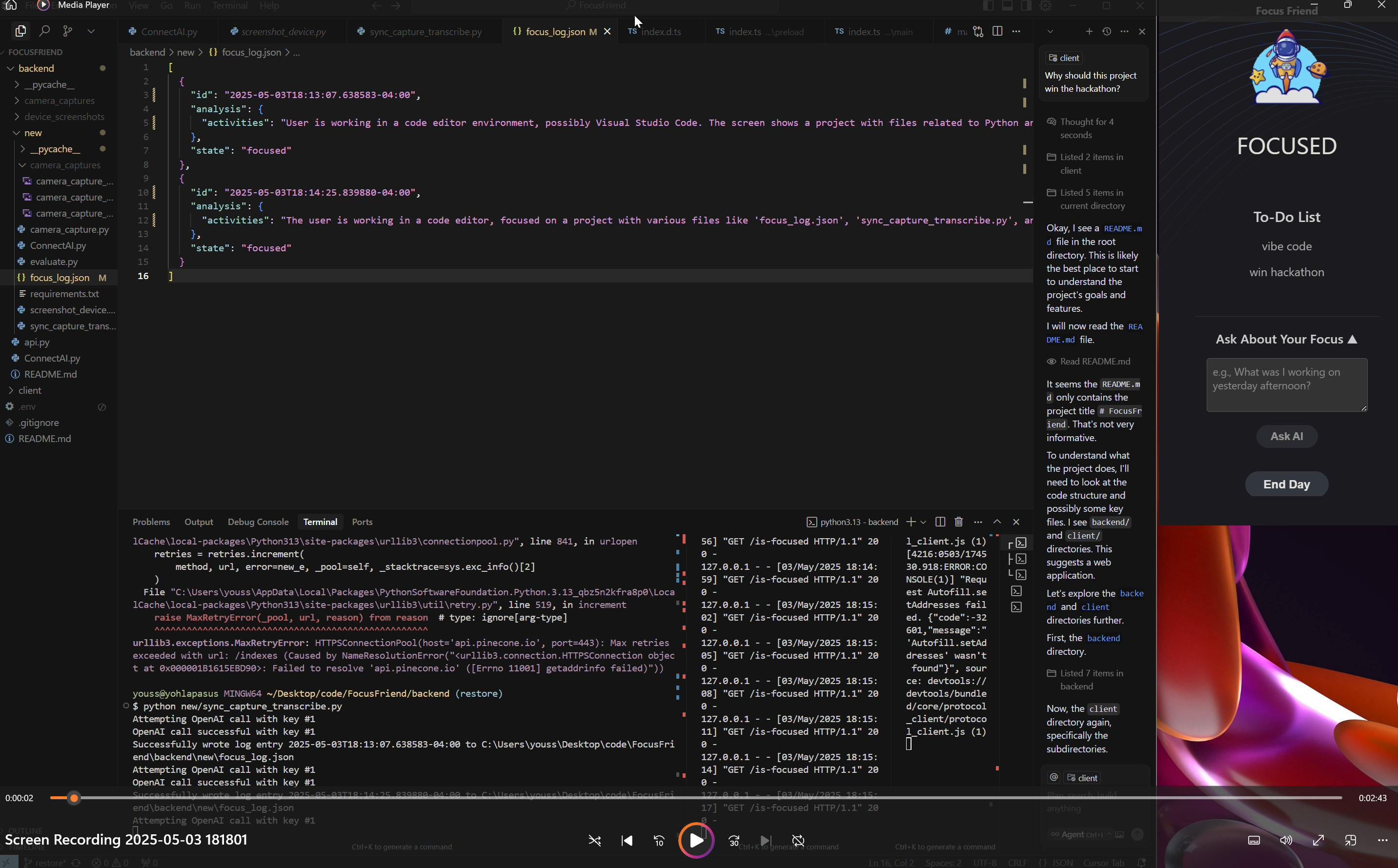Click the End Day button
The width and height of the screenshot is (1398, 868).
click(x=1286, y=484)
